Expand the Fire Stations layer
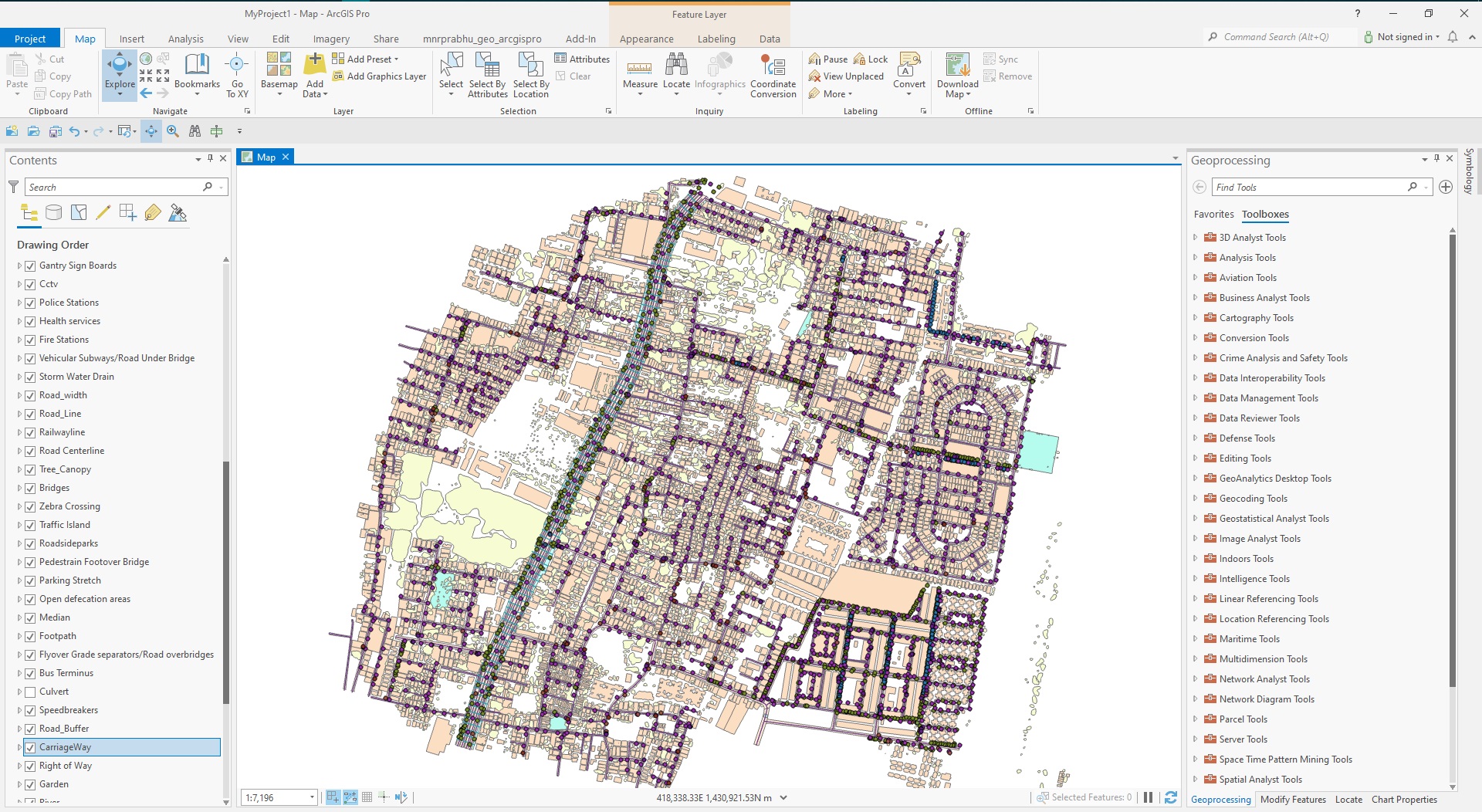This screenshot has width=1482, height=812. click(x=19, y=340)
